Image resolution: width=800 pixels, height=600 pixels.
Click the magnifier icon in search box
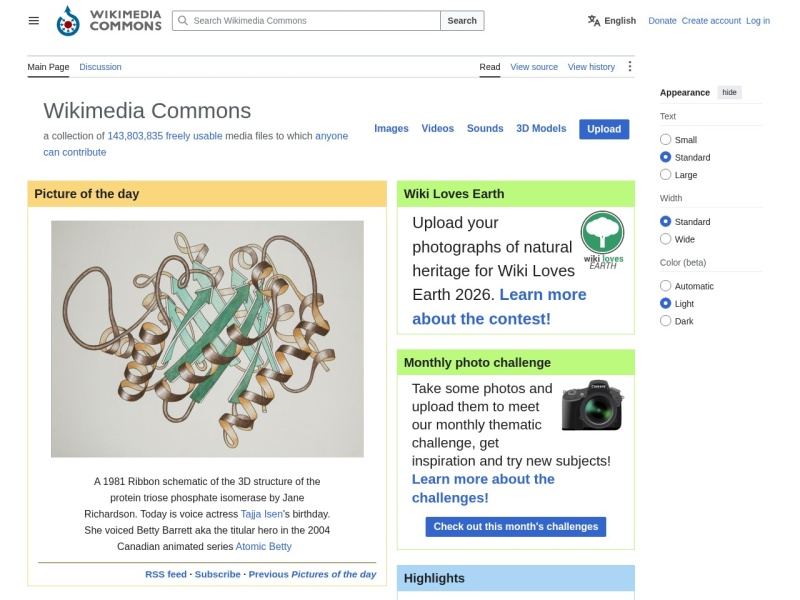(x=183, y=20)
